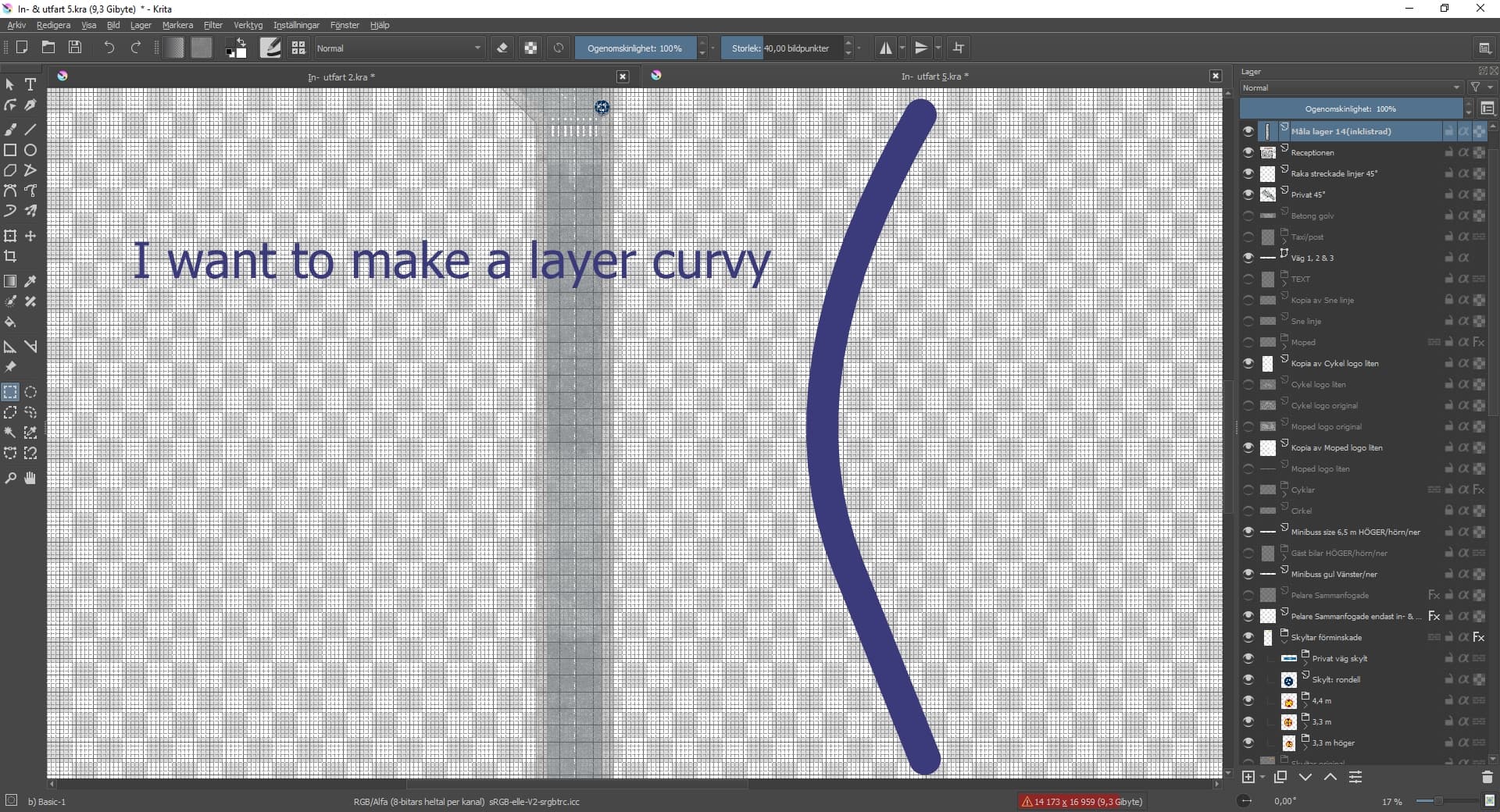Open the Filter menu

(212, 25)
